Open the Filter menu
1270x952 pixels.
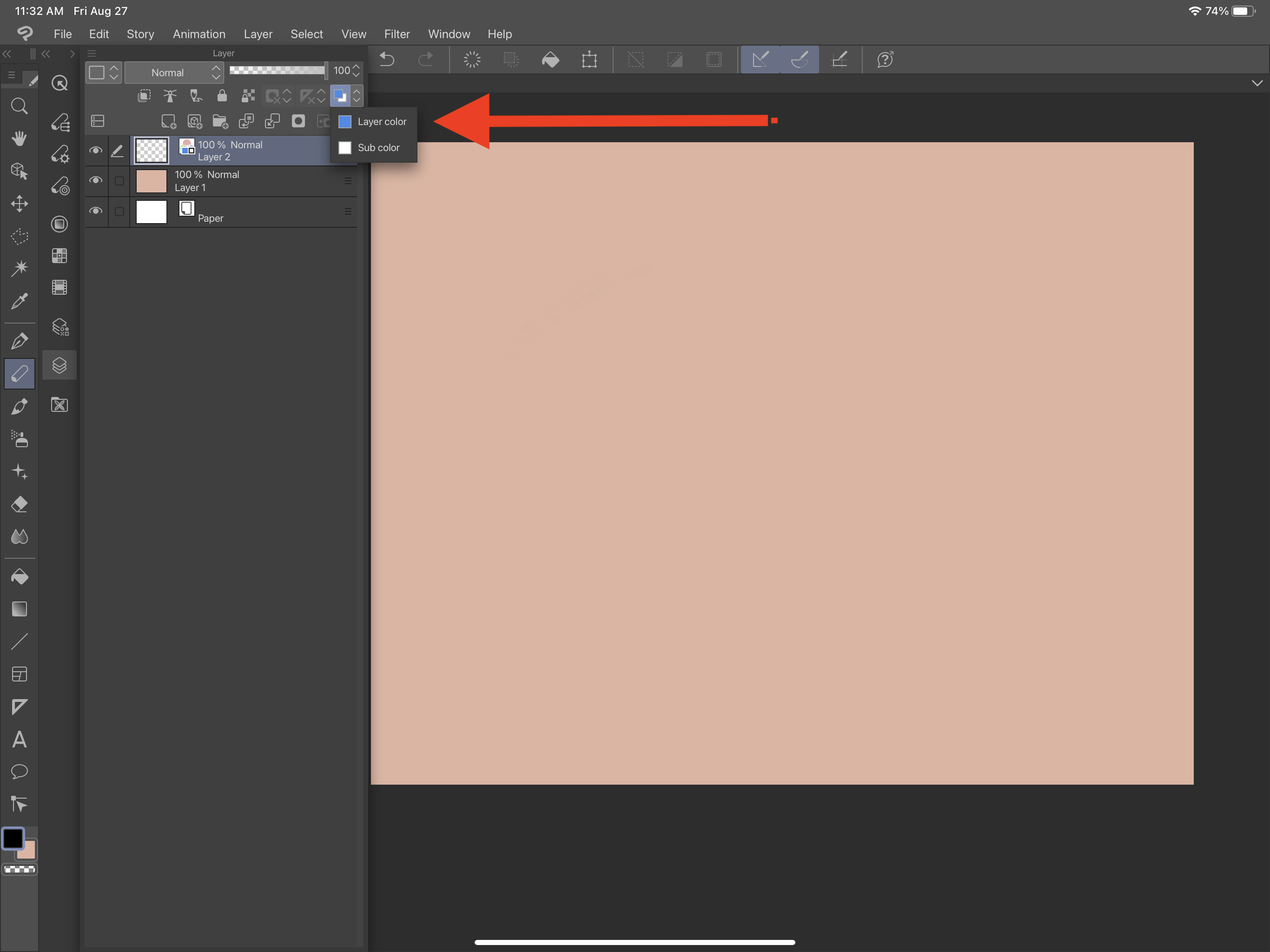click(x=397, y=34)
